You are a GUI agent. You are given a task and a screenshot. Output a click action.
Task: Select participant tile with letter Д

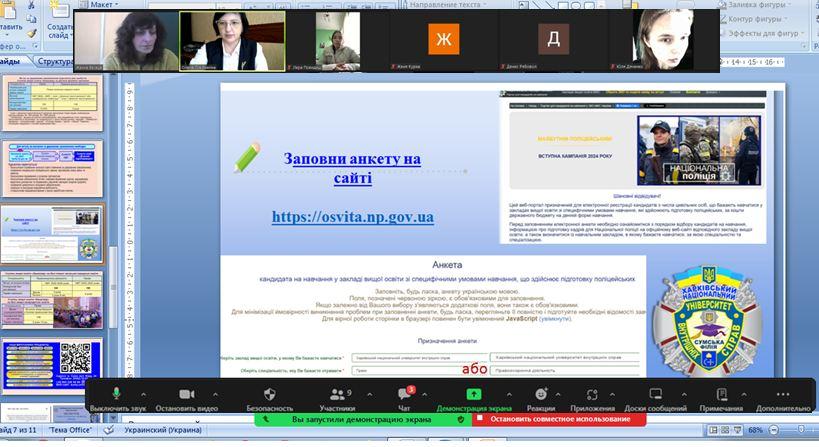coord(553,40)
